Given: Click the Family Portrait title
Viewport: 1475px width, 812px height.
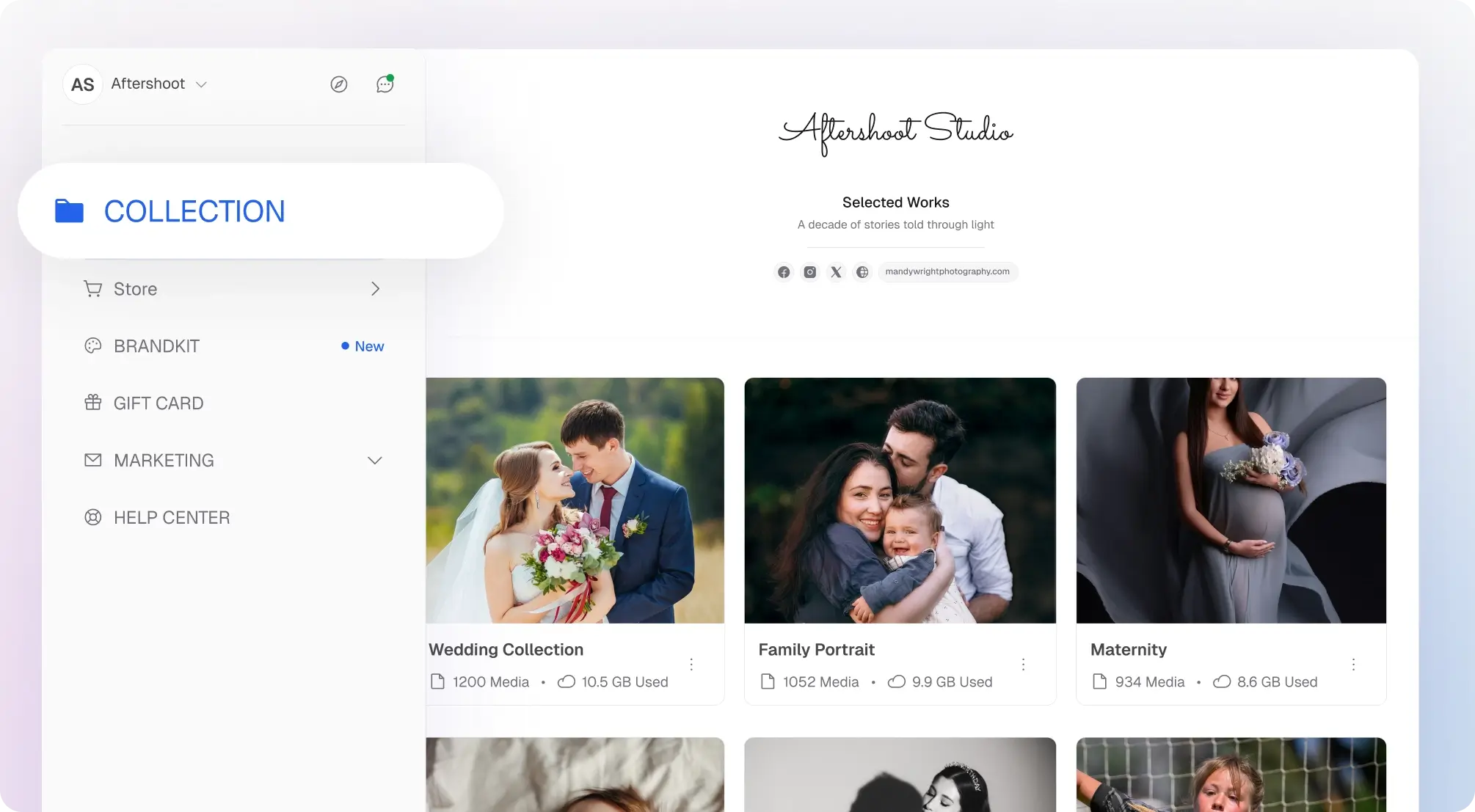Looking at the screenshot, I should (x=816, y=649).
